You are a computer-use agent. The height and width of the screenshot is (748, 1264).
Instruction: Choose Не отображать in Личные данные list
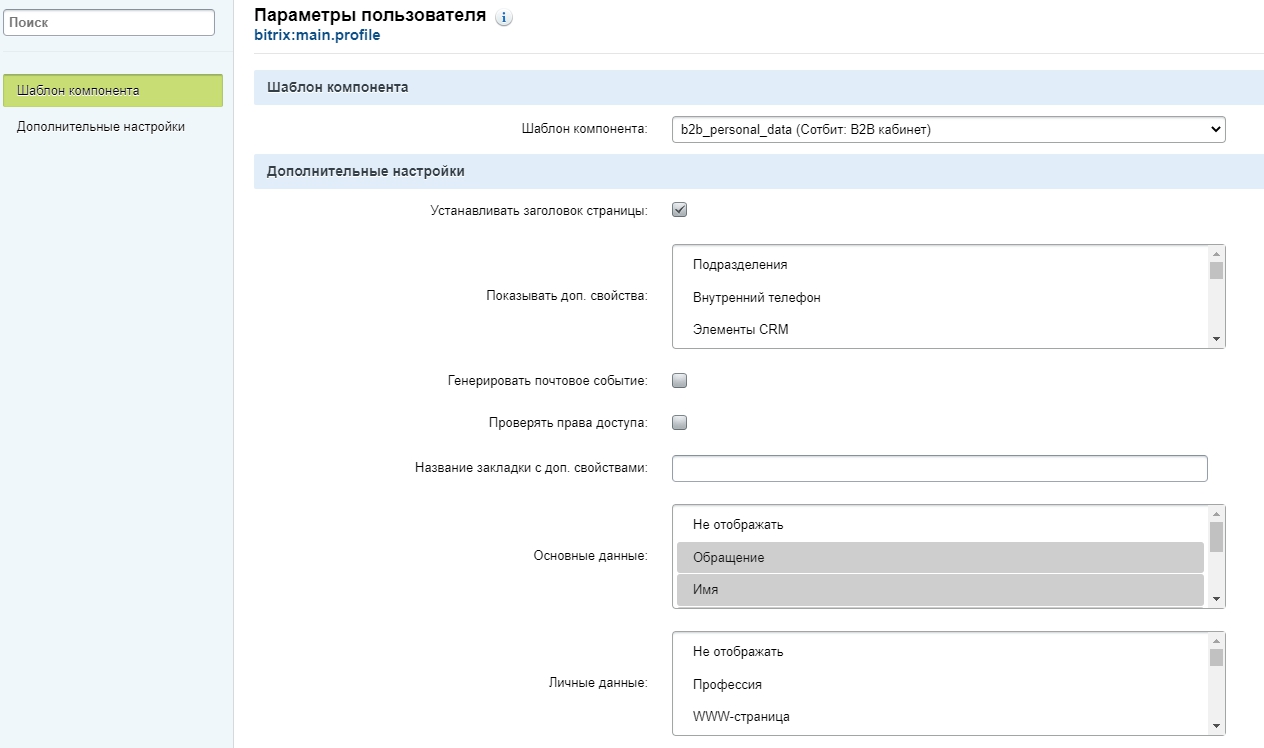click(940, 651)
